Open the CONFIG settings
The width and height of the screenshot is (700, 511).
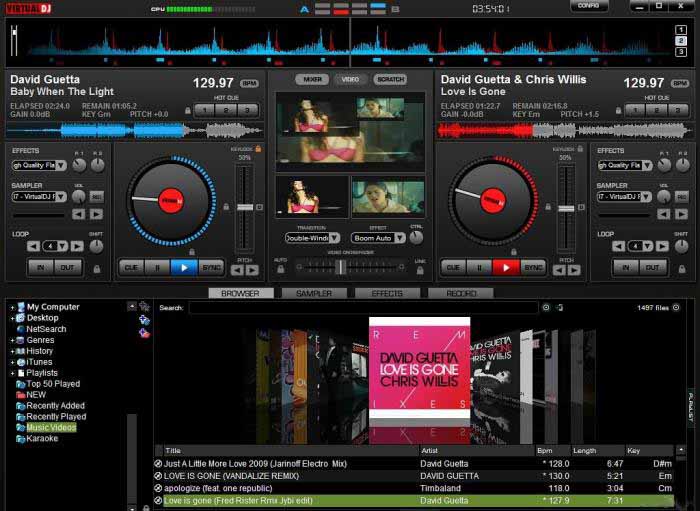pyautogui.click(x=589, y=6)
